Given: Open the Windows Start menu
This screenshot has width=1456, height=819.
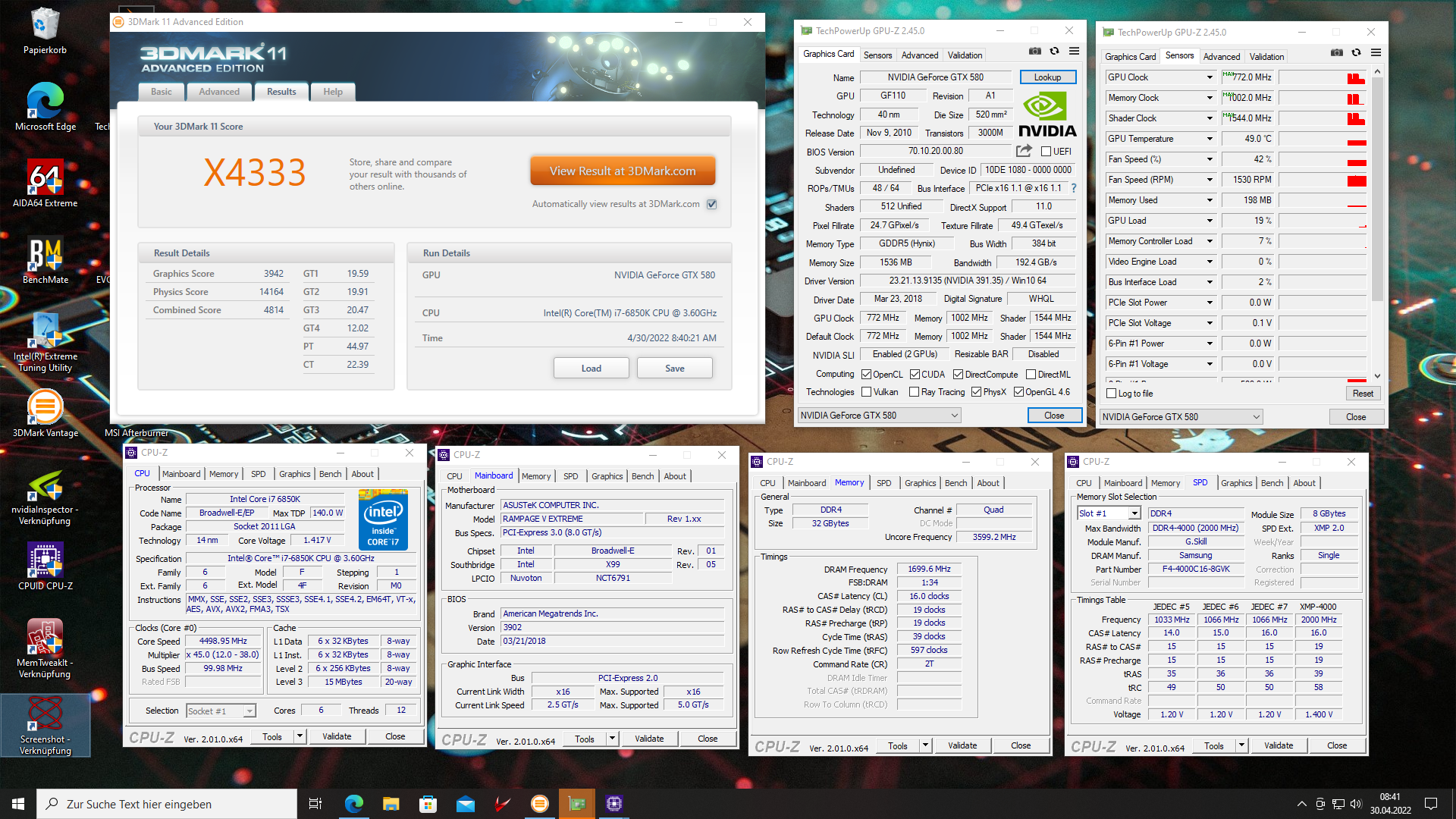Looking at the screenshot, I should (18, 804).
